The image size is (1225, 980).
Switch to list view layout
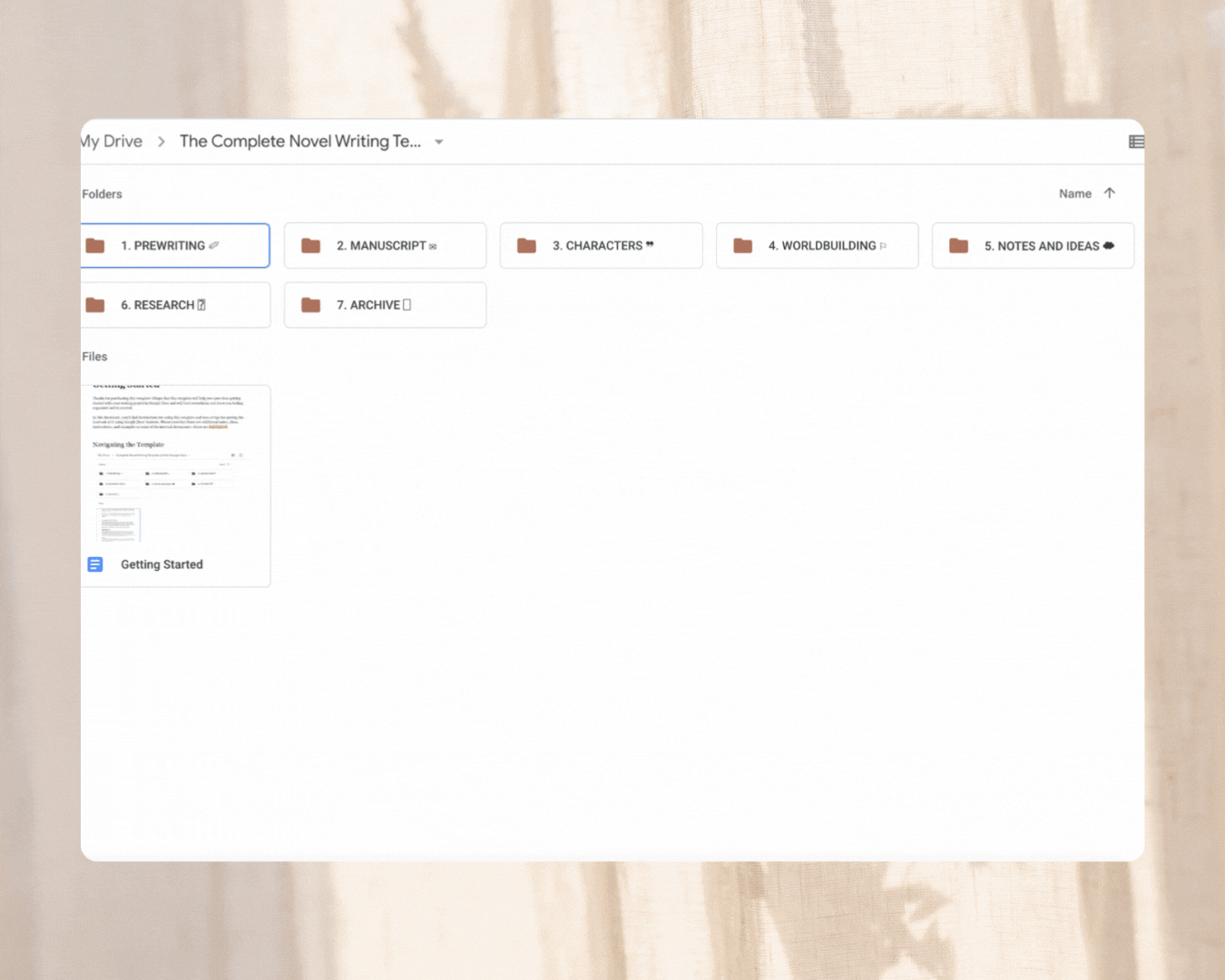pos(1136,142)
